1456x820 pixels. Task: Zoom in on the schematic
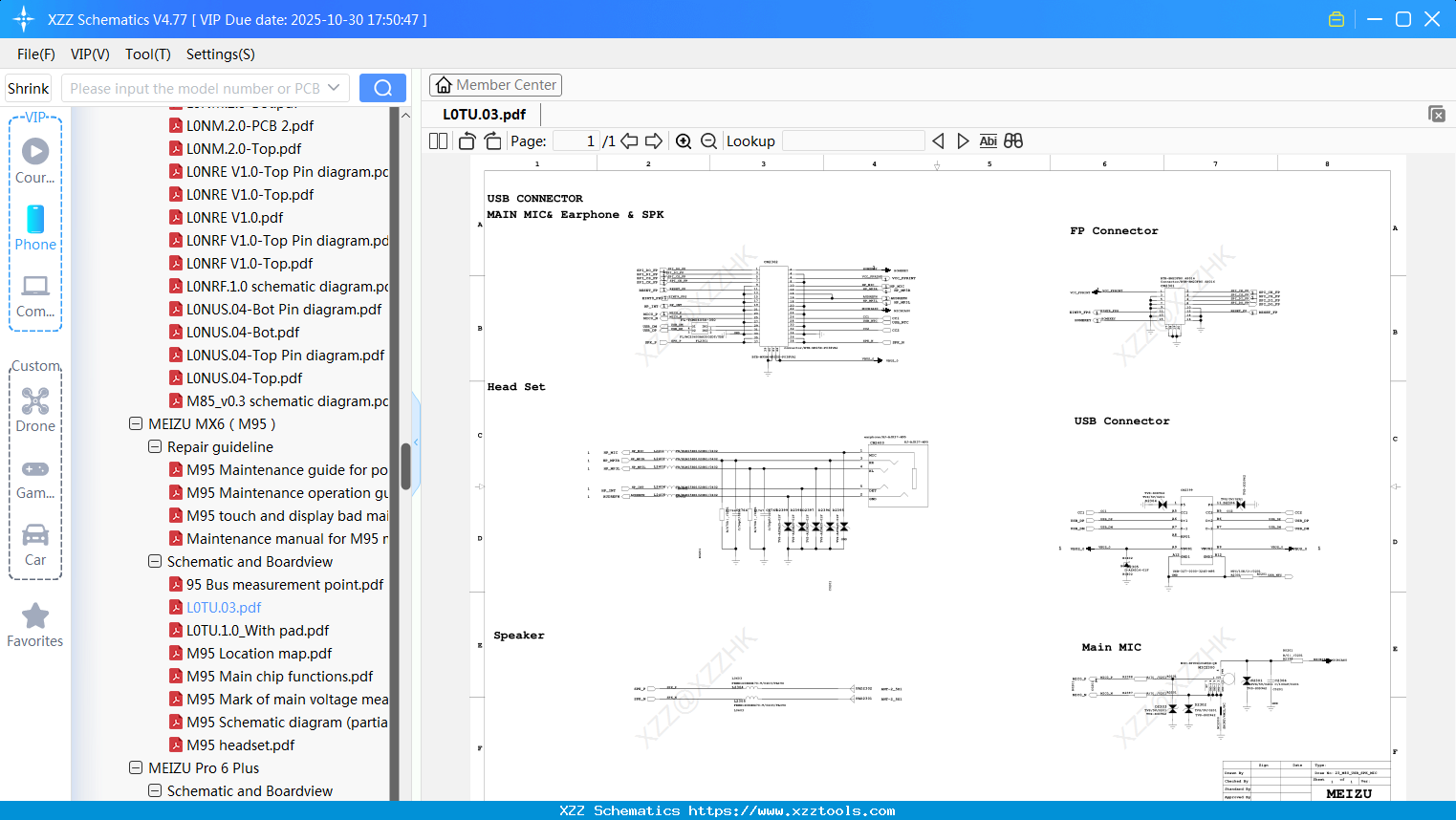pyautogui.click(x=684, y=140)
